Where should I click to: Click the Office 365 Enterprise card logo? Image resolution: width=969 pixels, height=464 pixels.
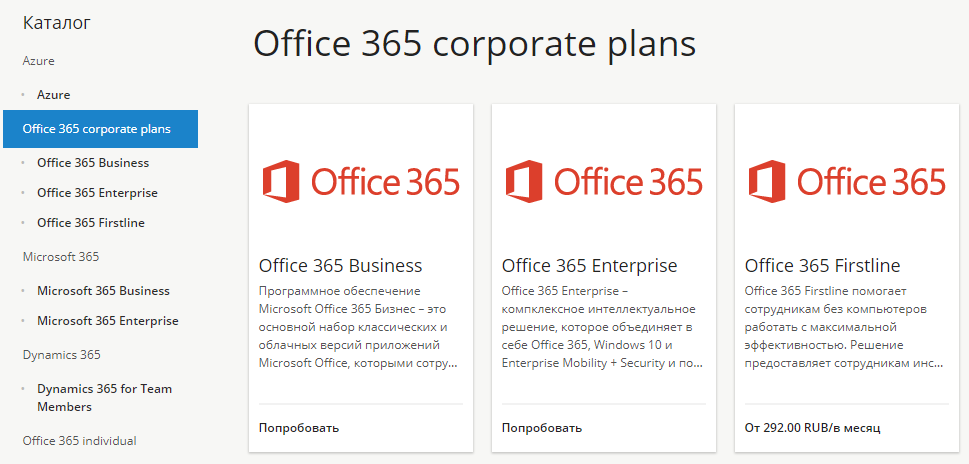point(603,181)
